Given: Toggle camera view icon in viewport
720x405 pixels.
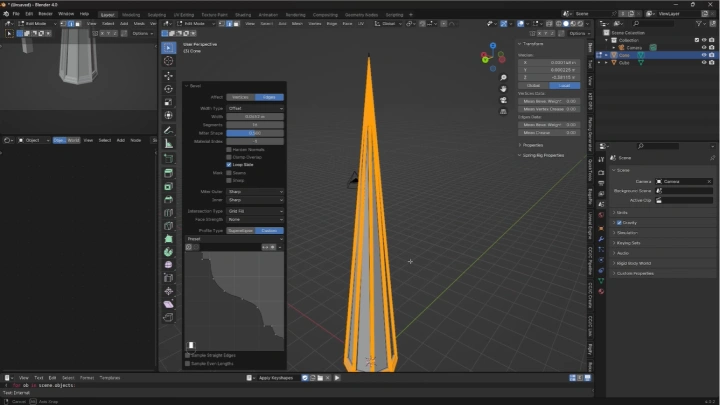Looking at the screenshot, I should pyautogui.click(x=503, y=100).
